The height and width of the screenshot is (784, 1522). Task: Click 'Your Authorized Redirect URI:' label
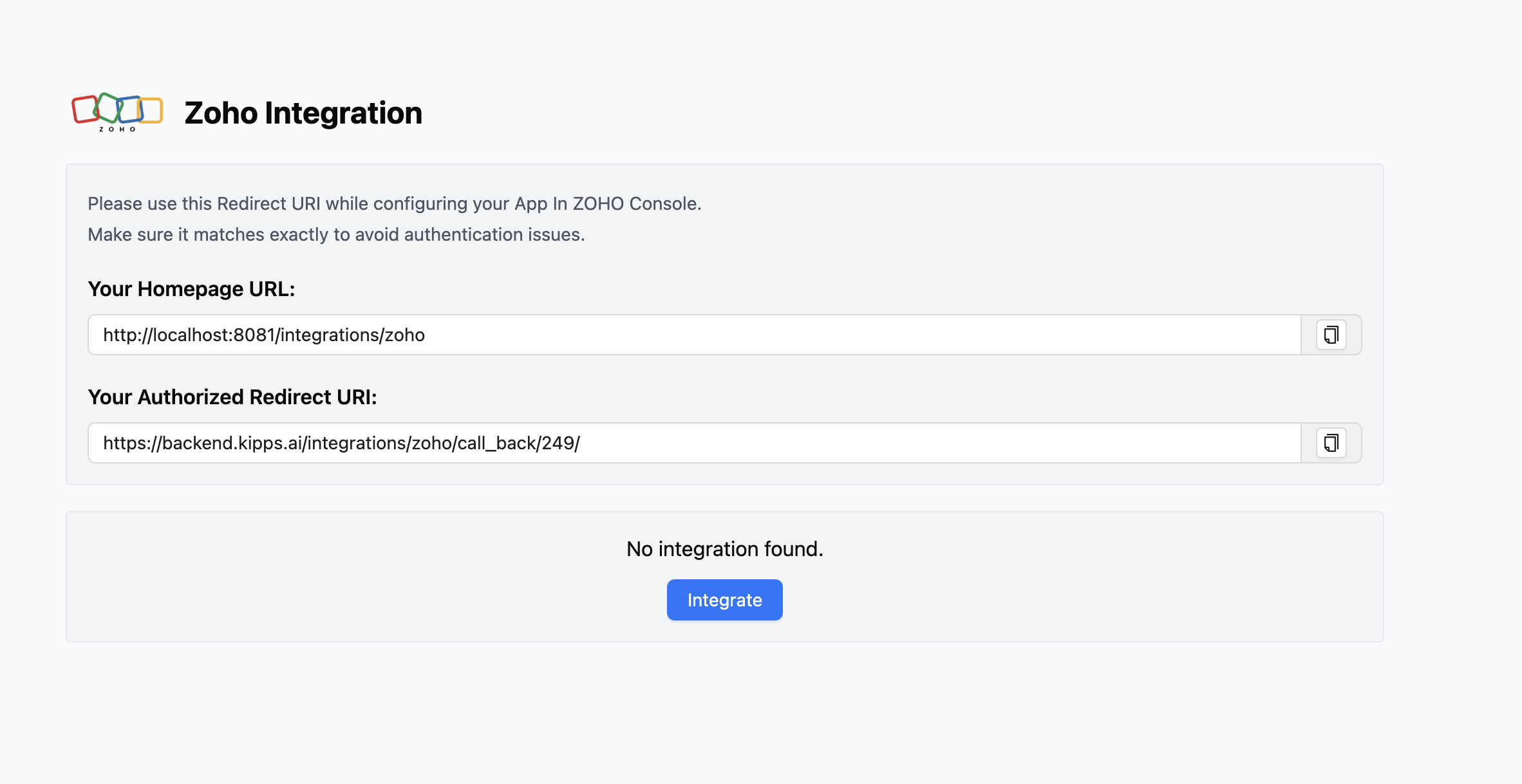pyautogui.click(x=232, y=397)
